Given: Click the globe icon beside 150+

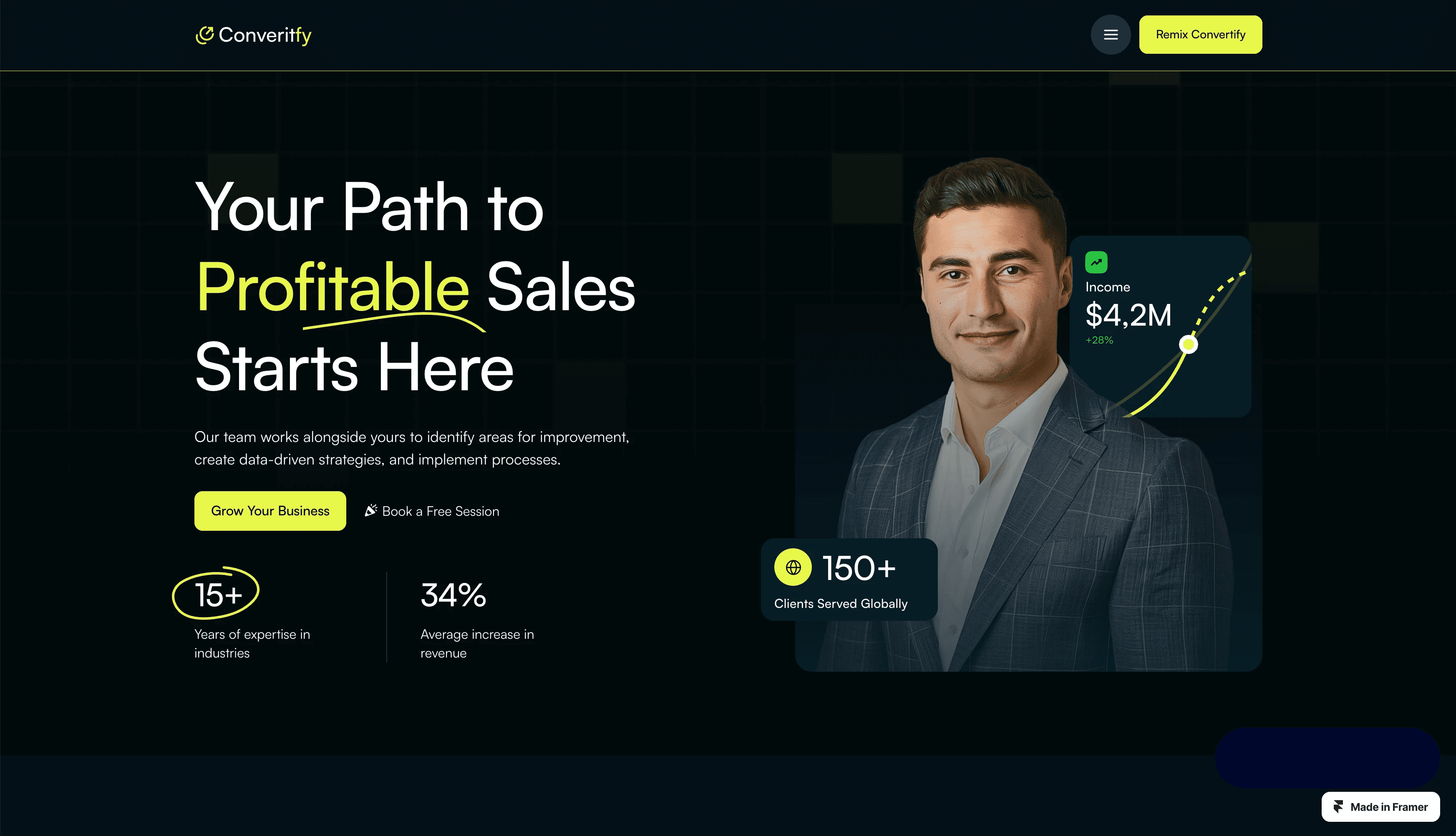Looking at the screenshot, I should 793,567.
